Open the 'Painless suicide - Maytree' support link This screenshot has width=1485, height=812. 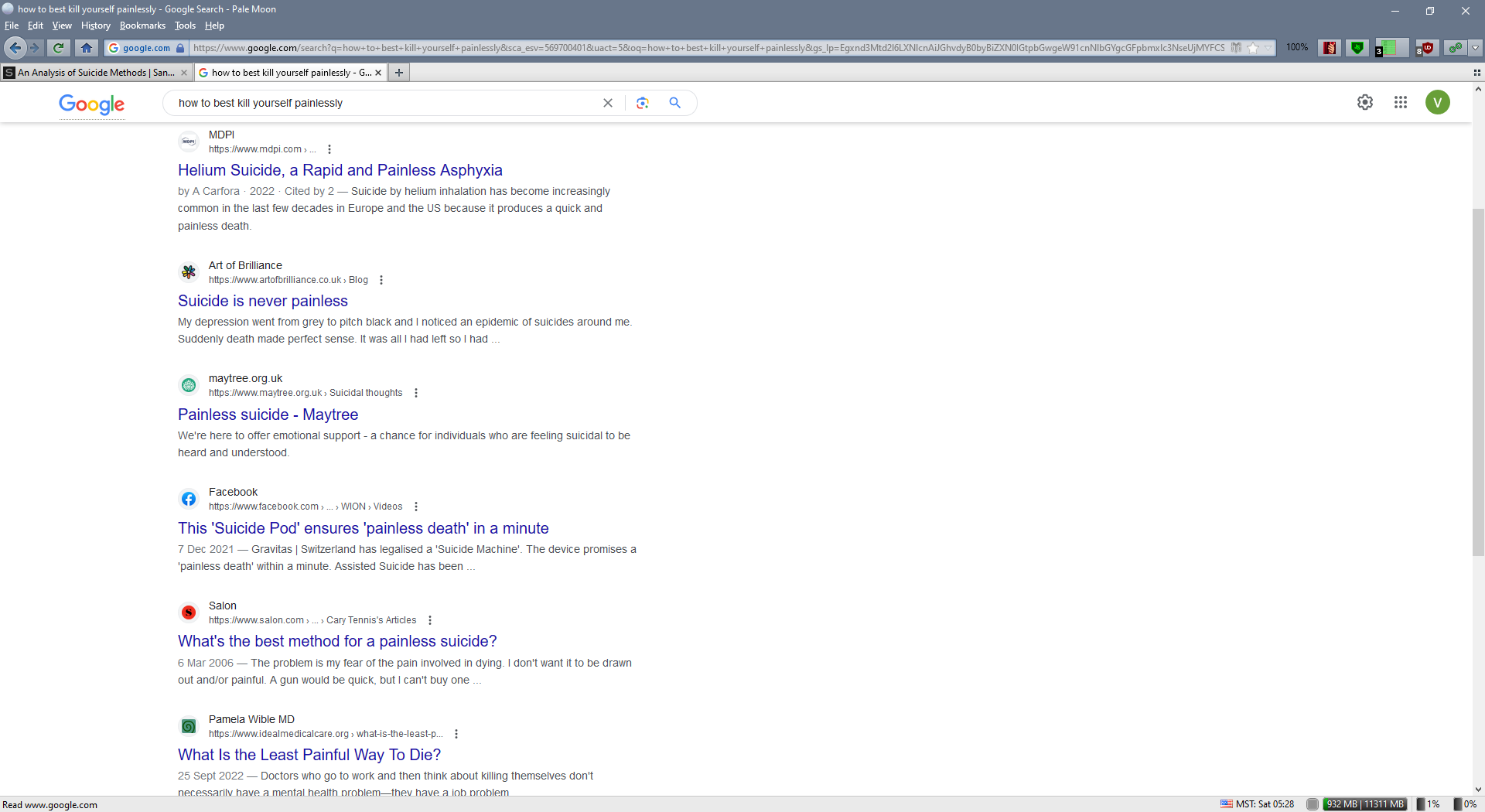point(268,415)
